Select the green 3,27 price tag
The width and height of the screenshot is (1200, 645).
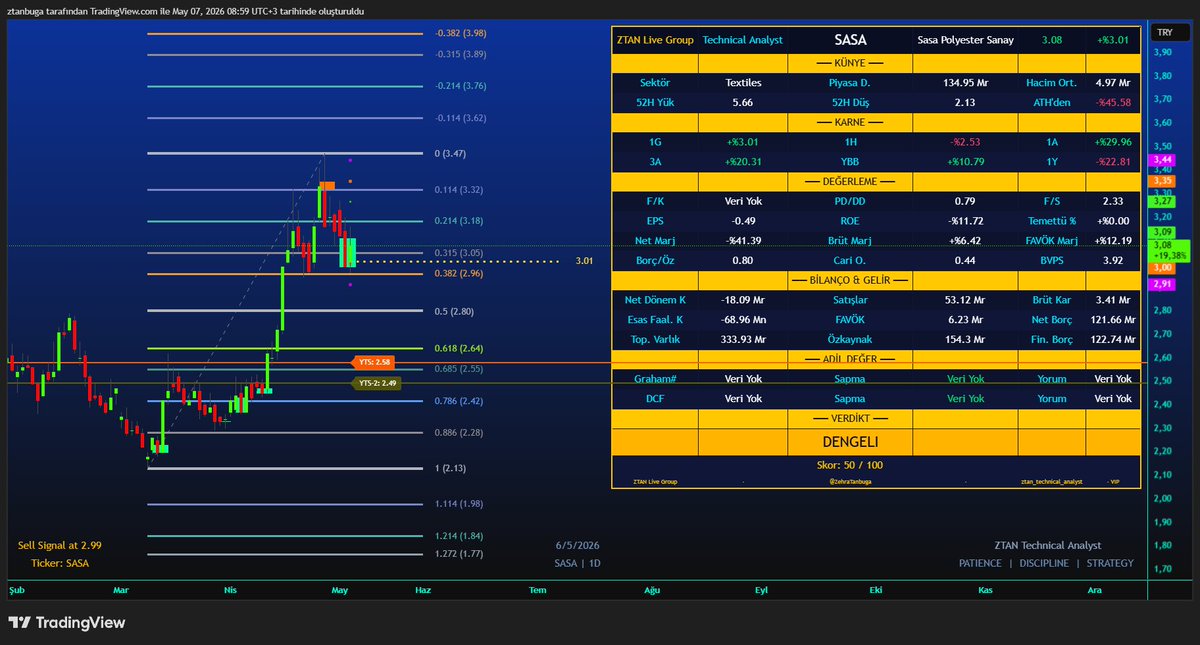point(1163,200)
